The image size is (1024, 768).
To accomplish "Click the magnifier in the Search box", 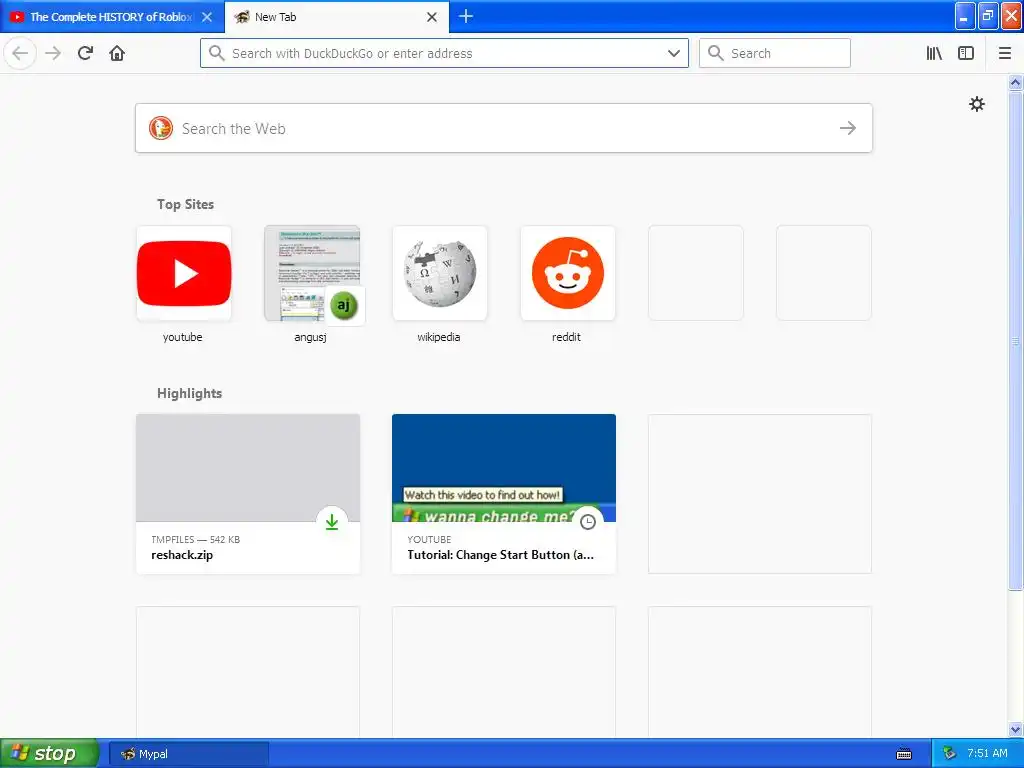I will (716, 53).
